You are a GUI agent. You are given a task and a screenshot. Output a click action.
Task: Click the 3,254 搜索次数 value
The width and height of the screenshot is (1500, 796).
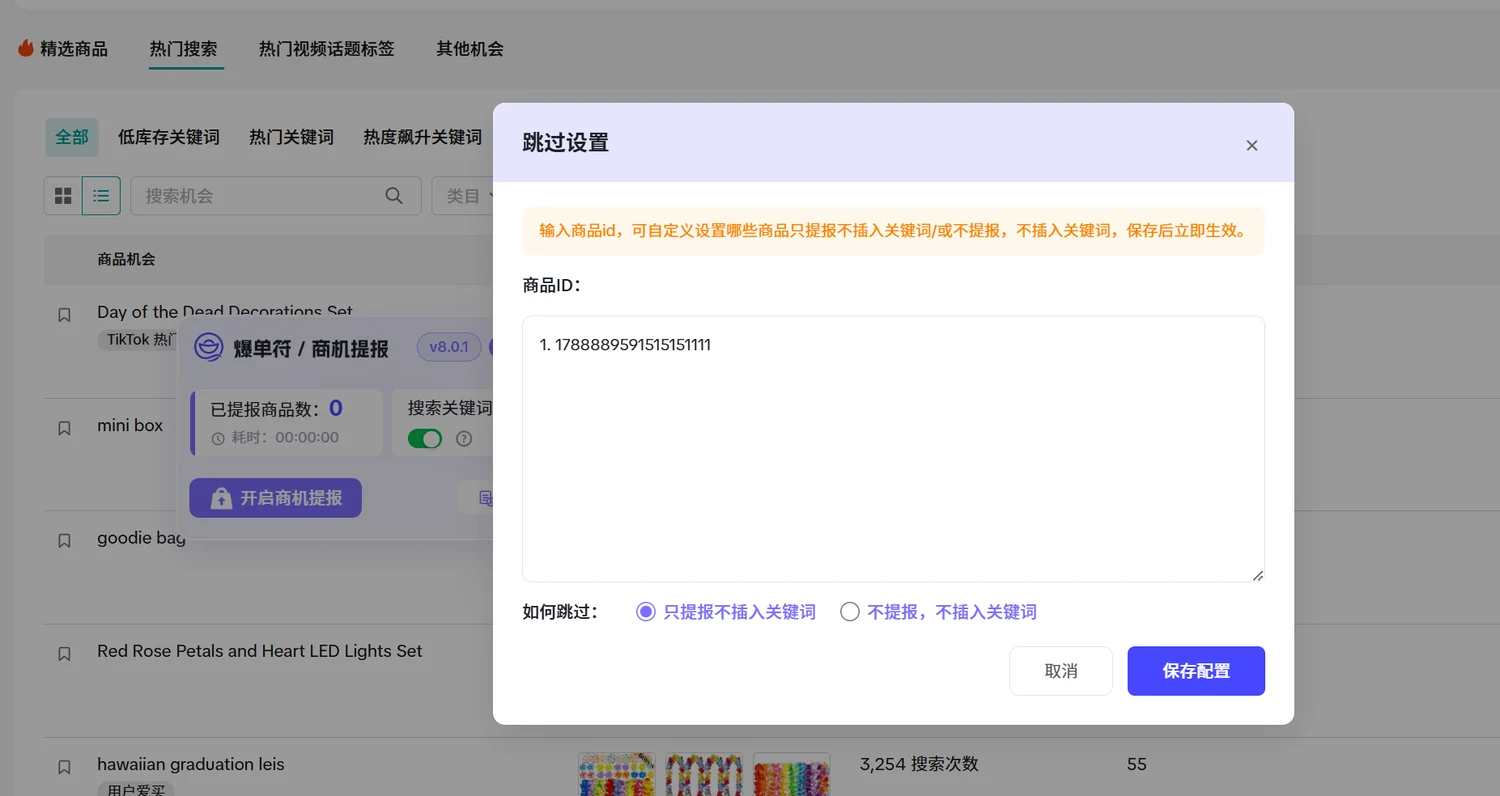point(919,764)
